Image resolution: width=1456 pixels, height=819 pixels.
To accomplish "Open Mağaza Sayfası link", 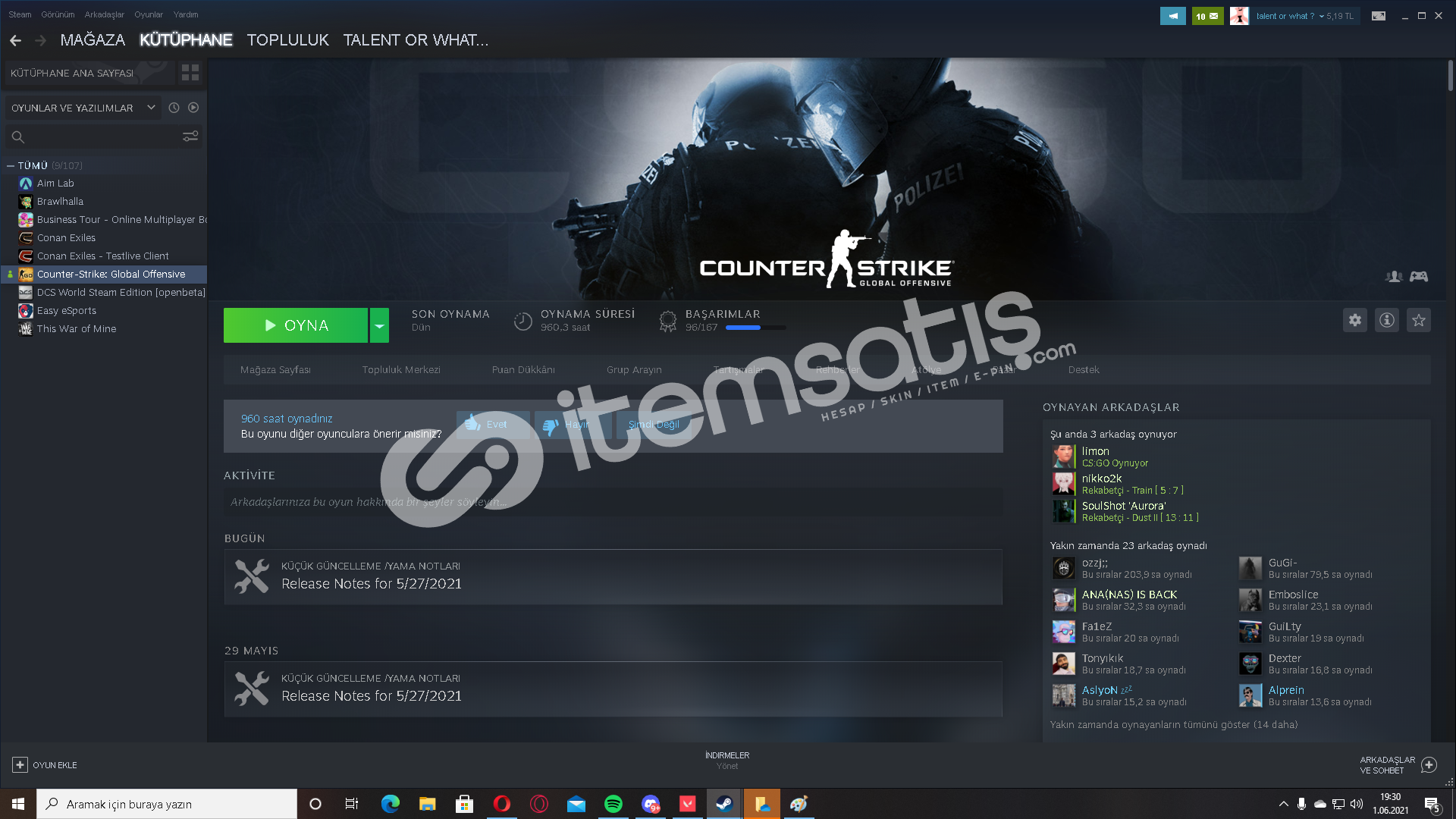I will point(275,370).
